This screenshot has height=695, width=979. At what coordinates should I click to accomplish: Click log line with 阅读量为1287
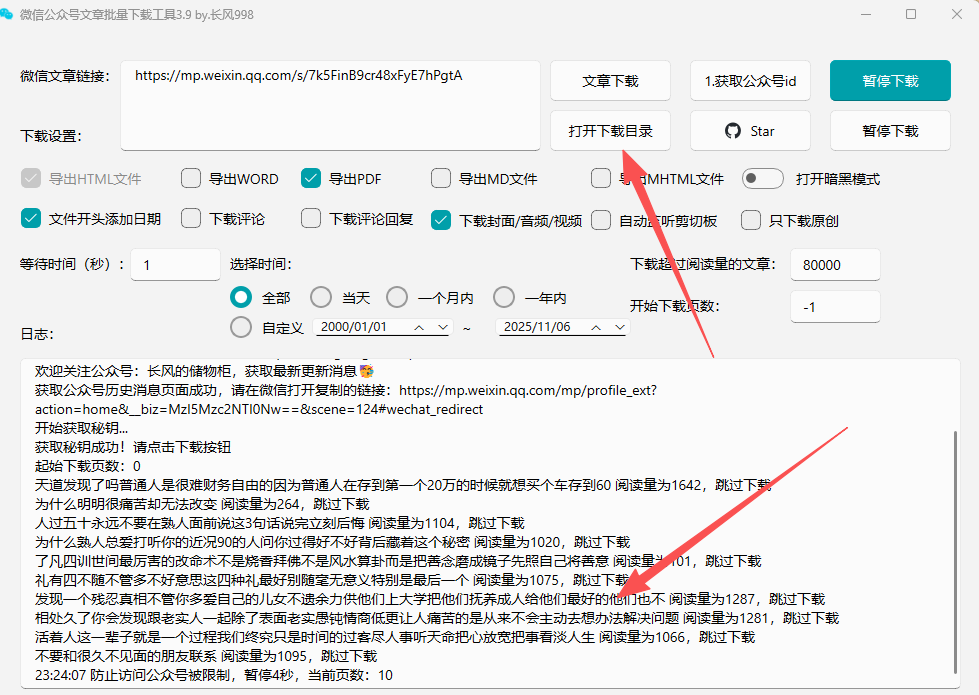click(430, 599)
